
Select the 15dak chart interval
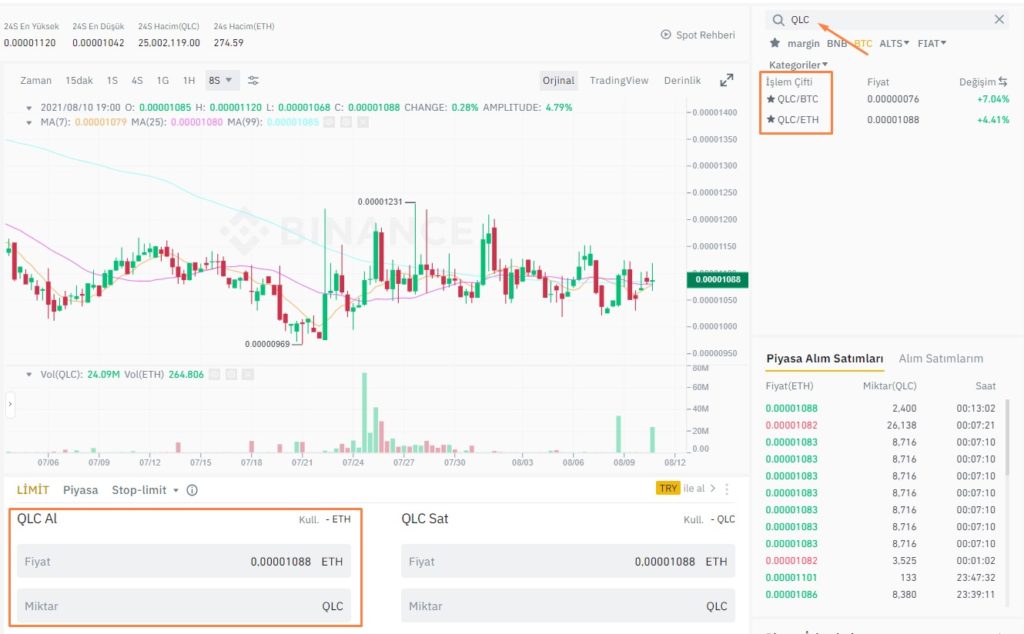pos(79,80)
